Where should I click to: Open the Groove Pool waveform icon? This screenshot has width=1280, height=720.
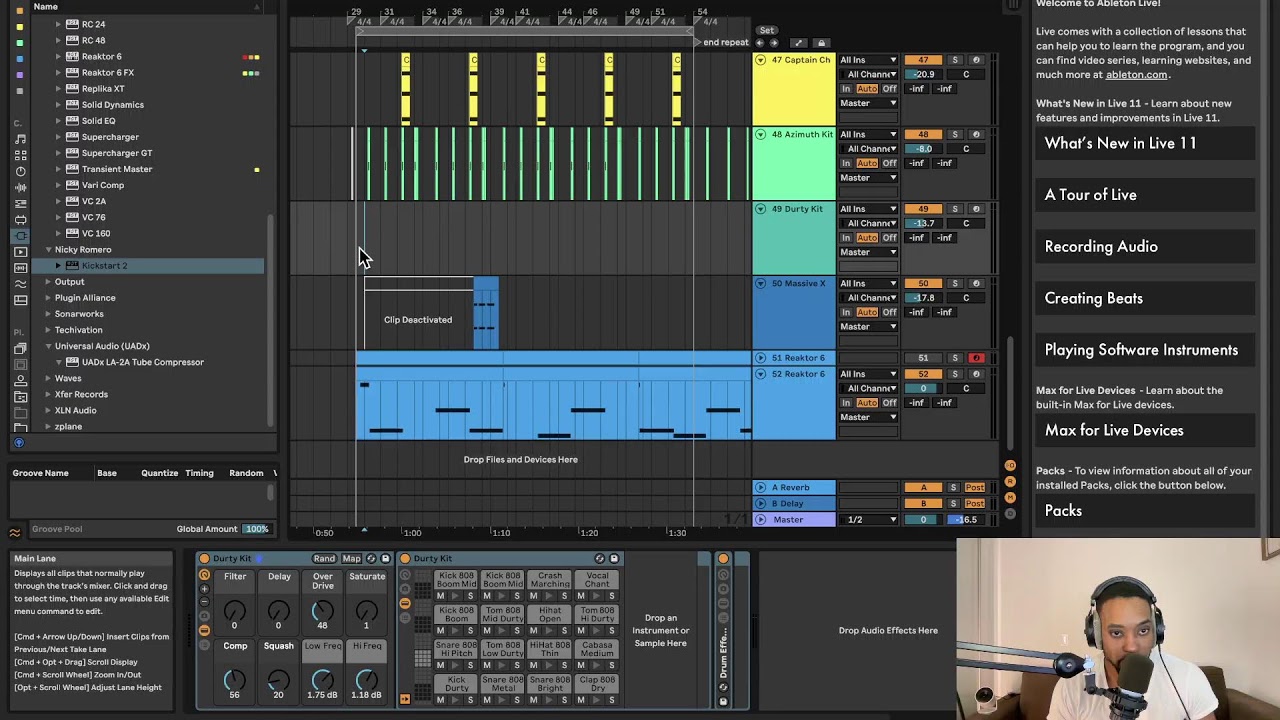[15, 532]
